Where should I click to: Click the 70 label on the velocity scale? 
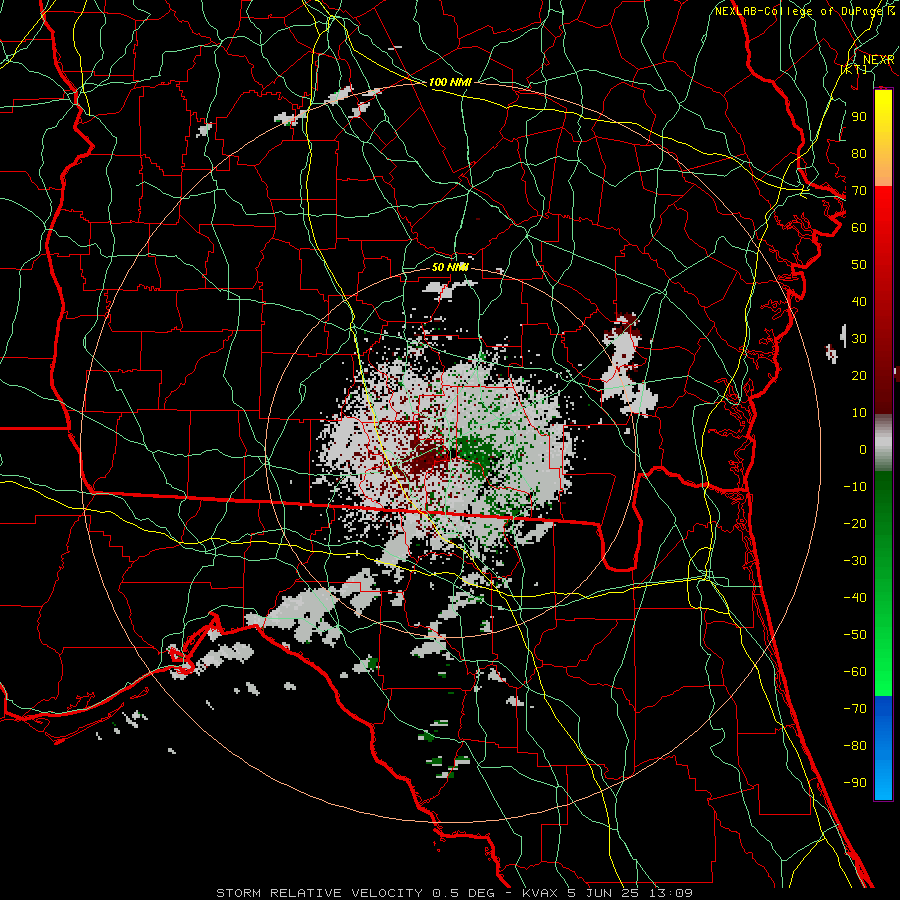[x=859, y=191]
